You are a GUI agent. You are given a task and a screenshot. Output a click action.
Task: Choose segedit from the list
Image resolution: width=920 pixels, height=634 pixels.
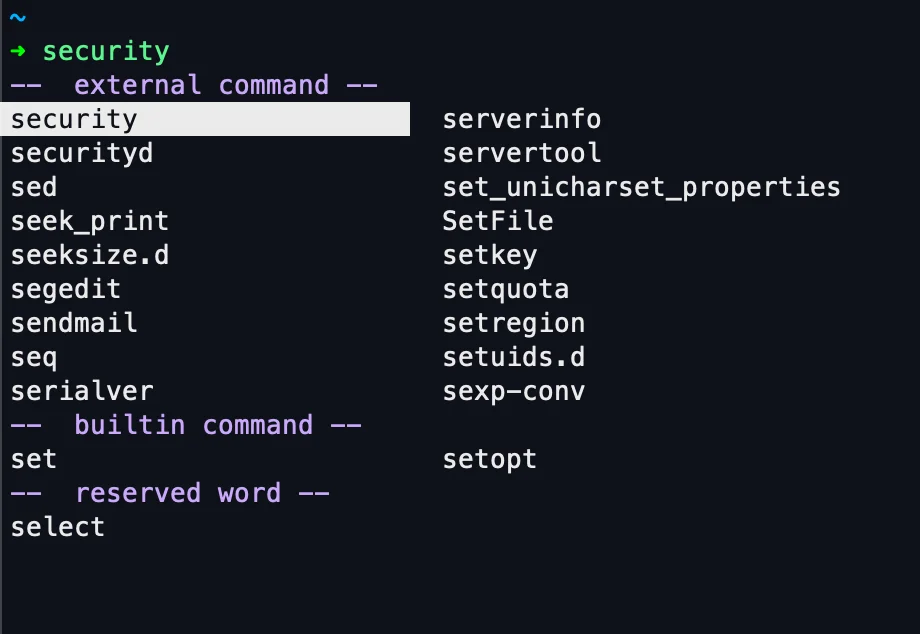pyautogui.click(x=66, y=290)
